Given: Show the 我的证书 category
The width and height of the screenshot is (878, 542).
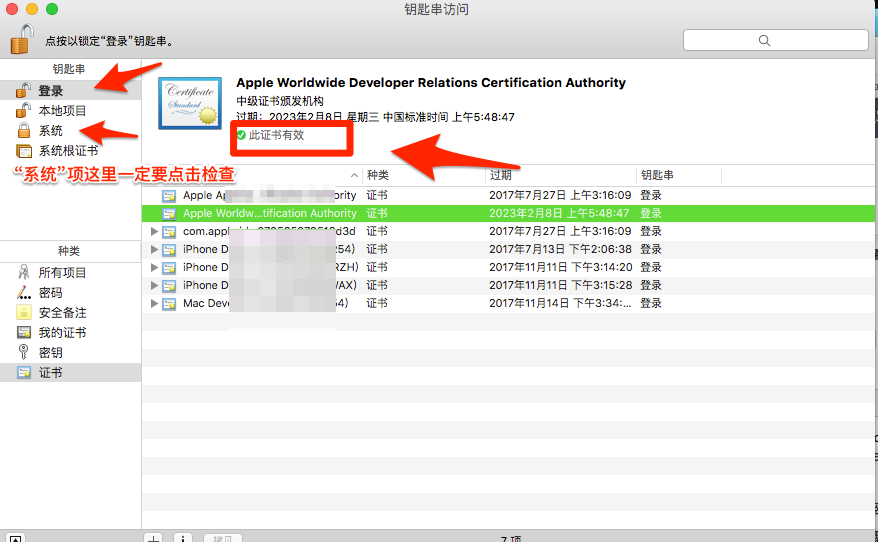Looking at the screenshot, I should [71, 333].
